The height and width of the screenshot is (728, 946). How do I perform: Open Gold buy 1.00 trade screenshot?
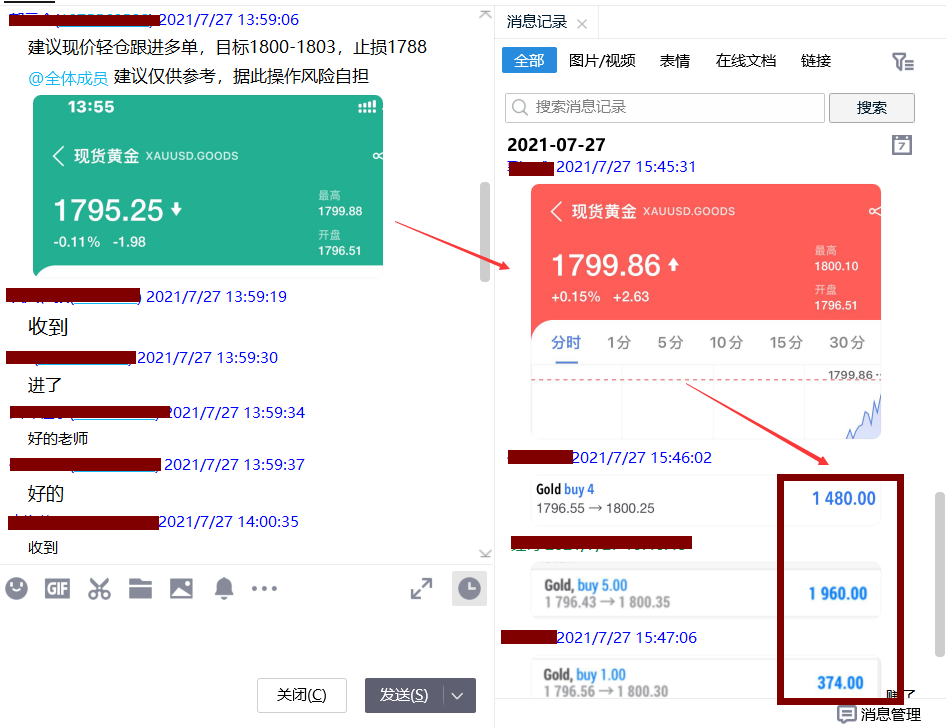706,679
